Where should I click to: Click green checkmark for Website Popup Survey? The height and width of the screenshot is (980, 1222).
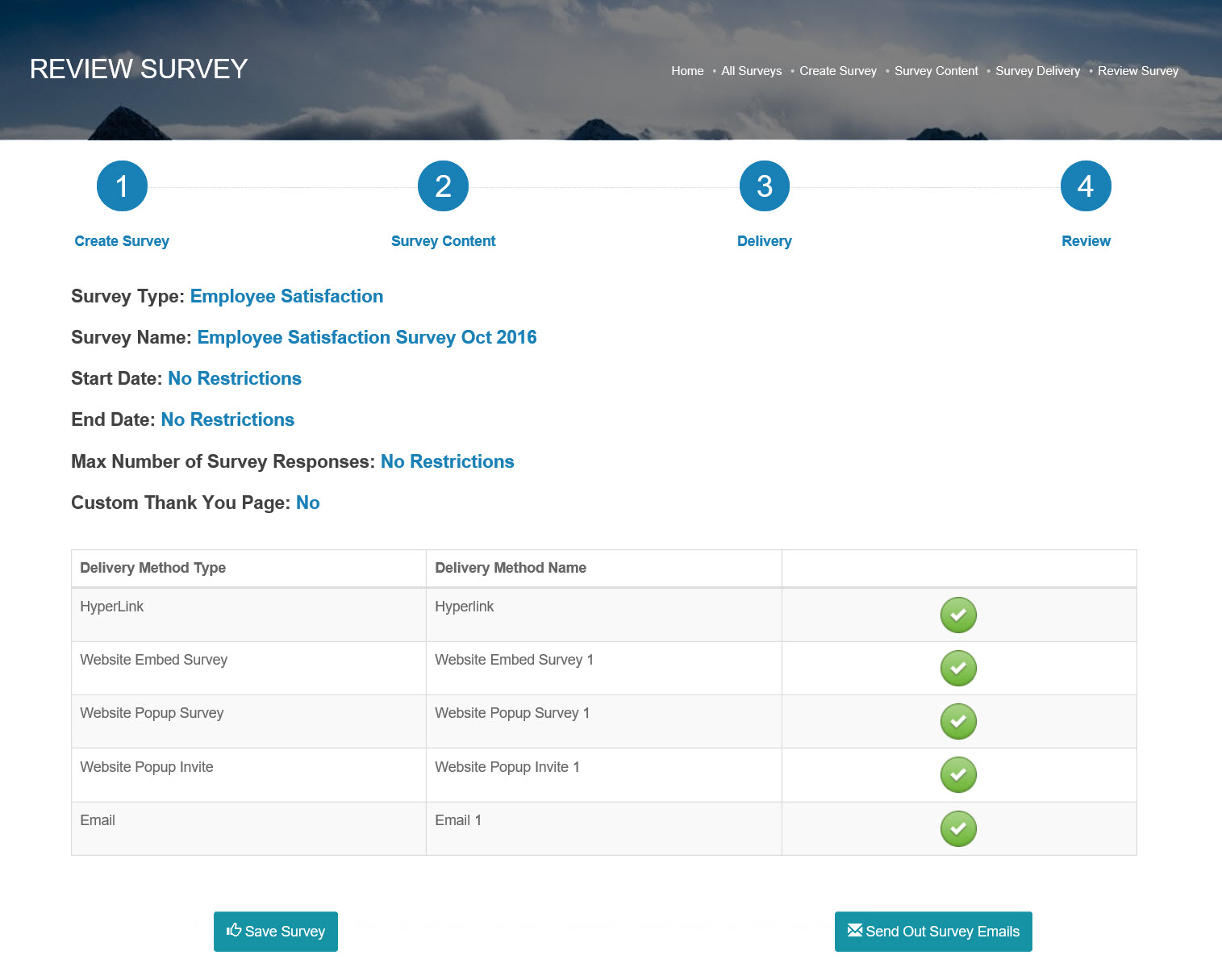(958, 722)
